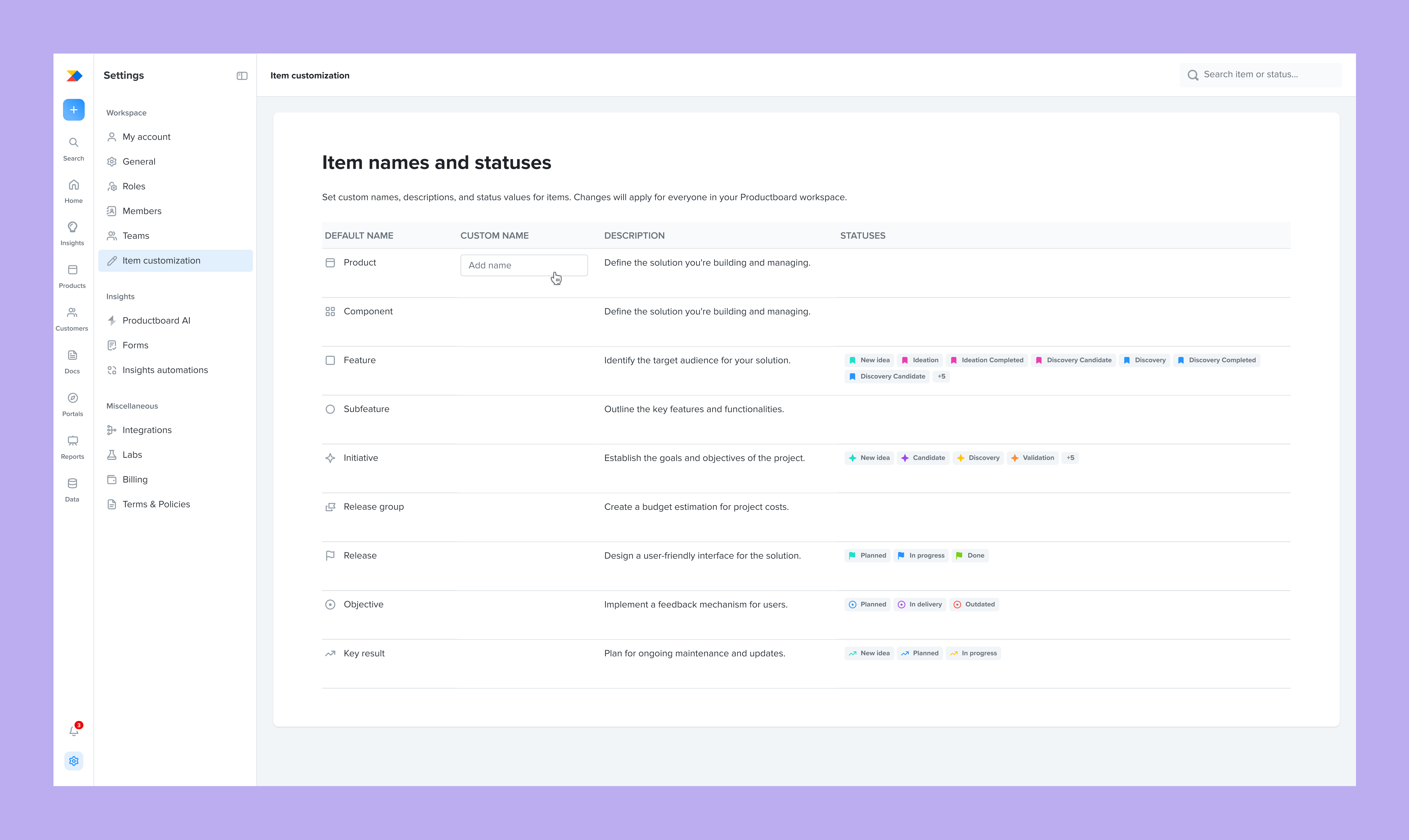Open Members settings

175,211
